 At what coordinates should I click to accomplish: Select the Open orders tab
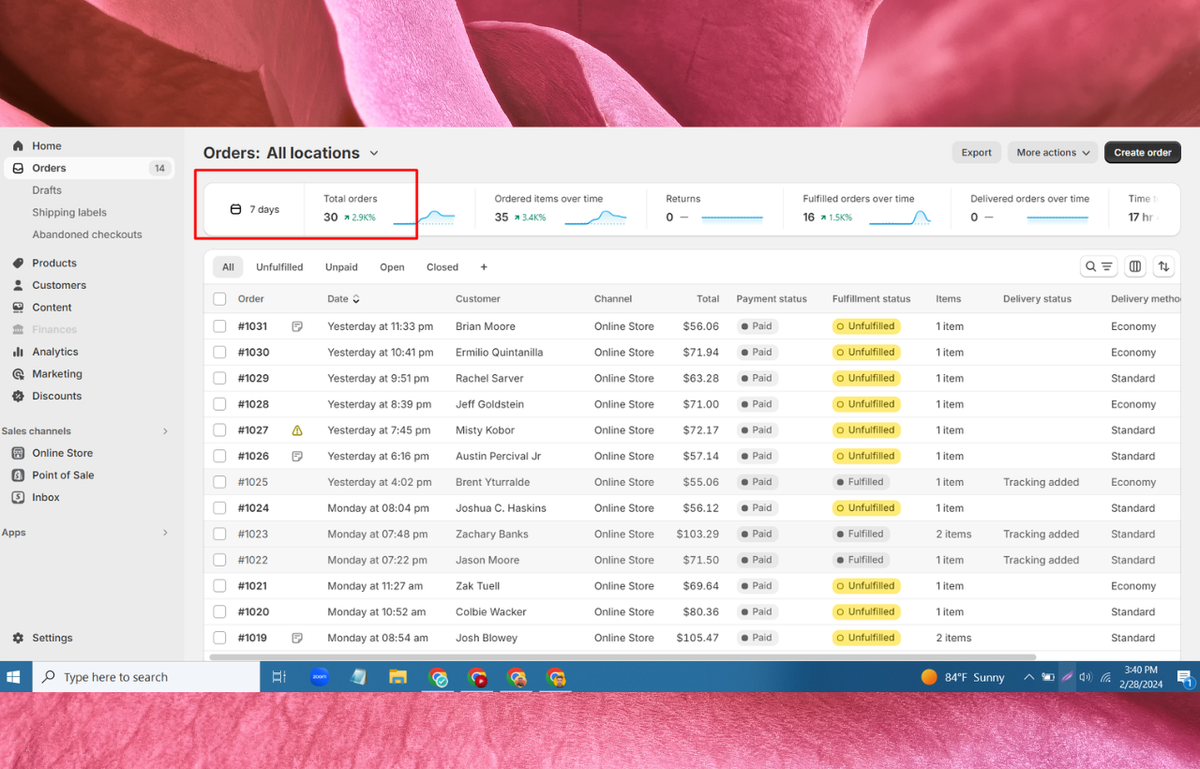click(x=392, y=267)
